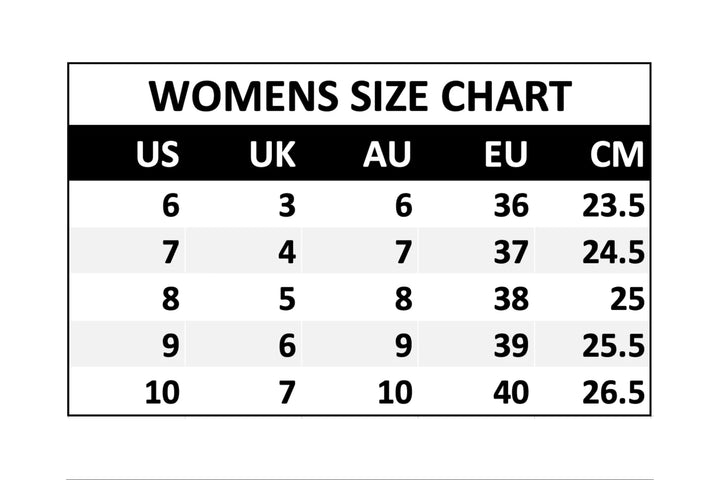
Task: Click the 26.5 CM value
Action: (614, 392)
